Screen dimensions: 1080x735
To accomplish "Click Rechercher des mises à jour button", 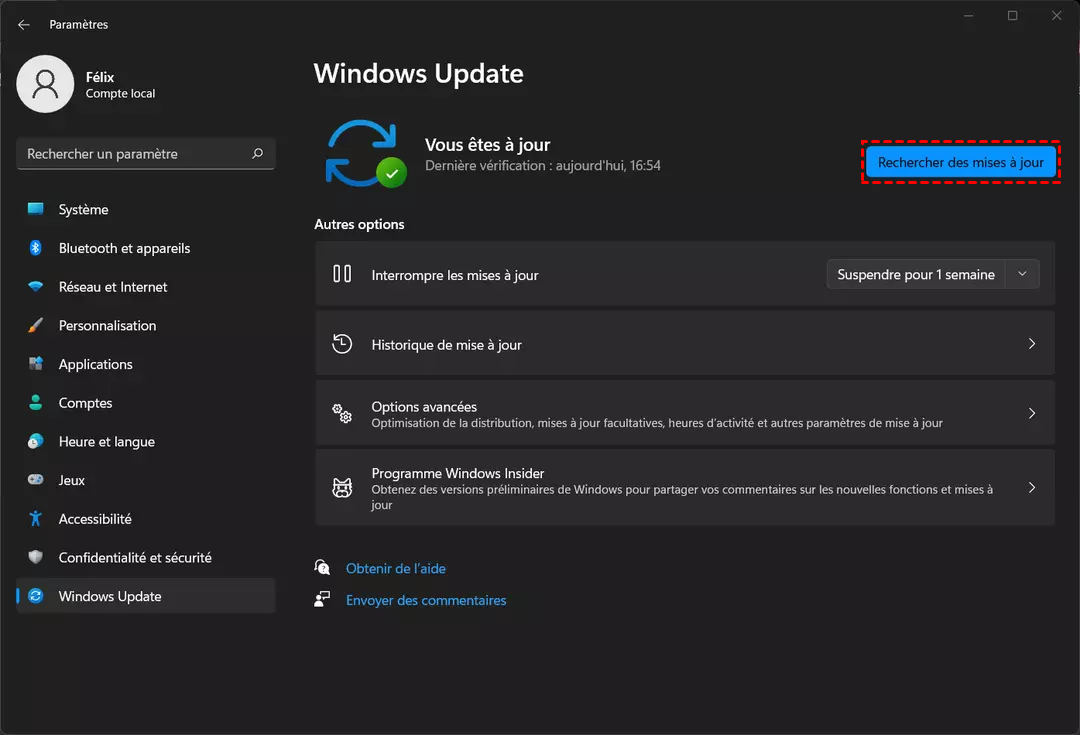I will pyautogui.click(x=960, y=163).
